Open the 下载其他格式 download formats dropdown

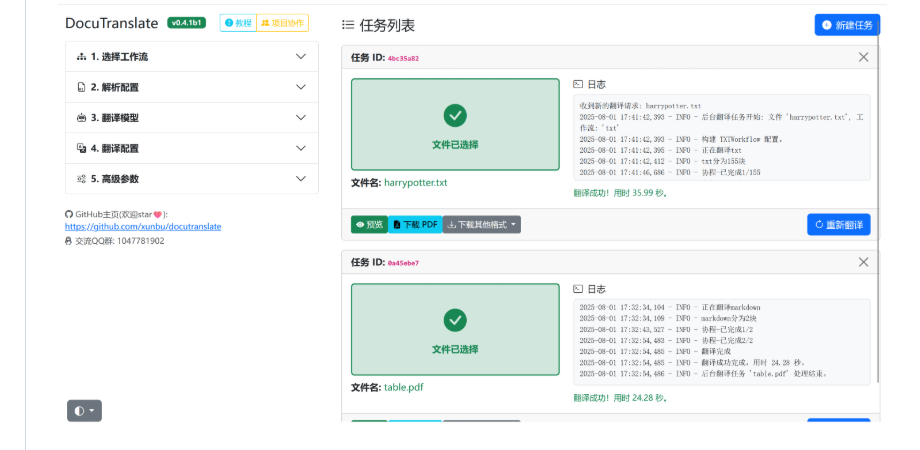[x=482, y=225]
